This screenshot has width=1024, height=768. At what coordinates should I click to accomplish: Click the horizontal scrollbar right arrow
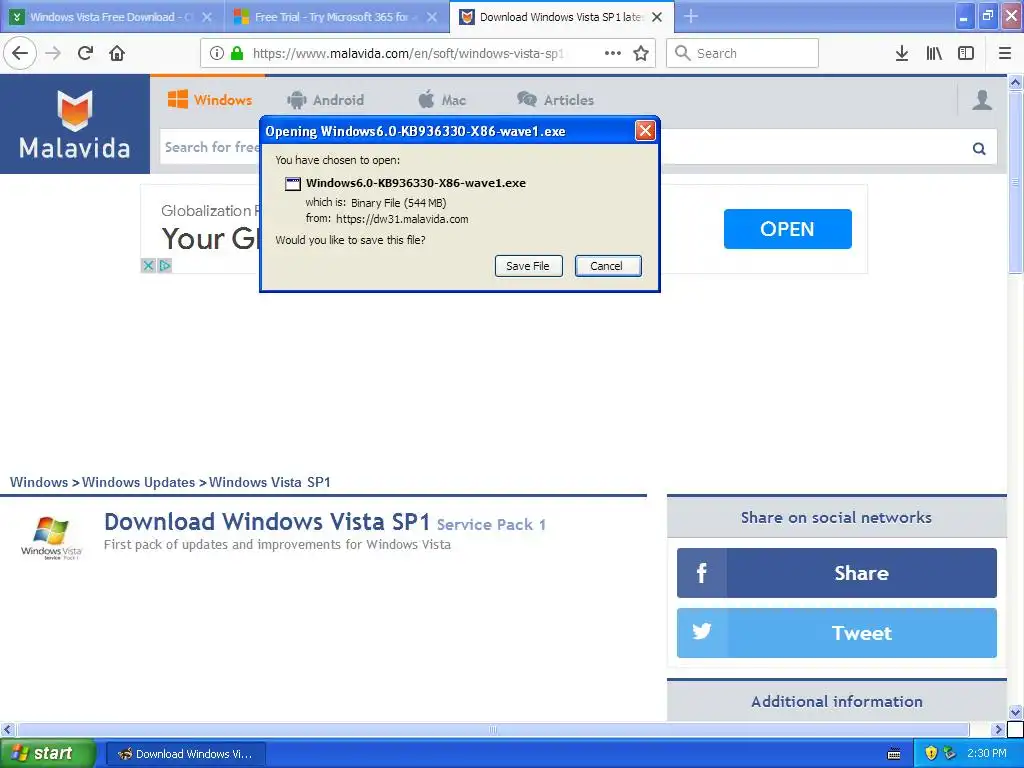pos(997,729)
